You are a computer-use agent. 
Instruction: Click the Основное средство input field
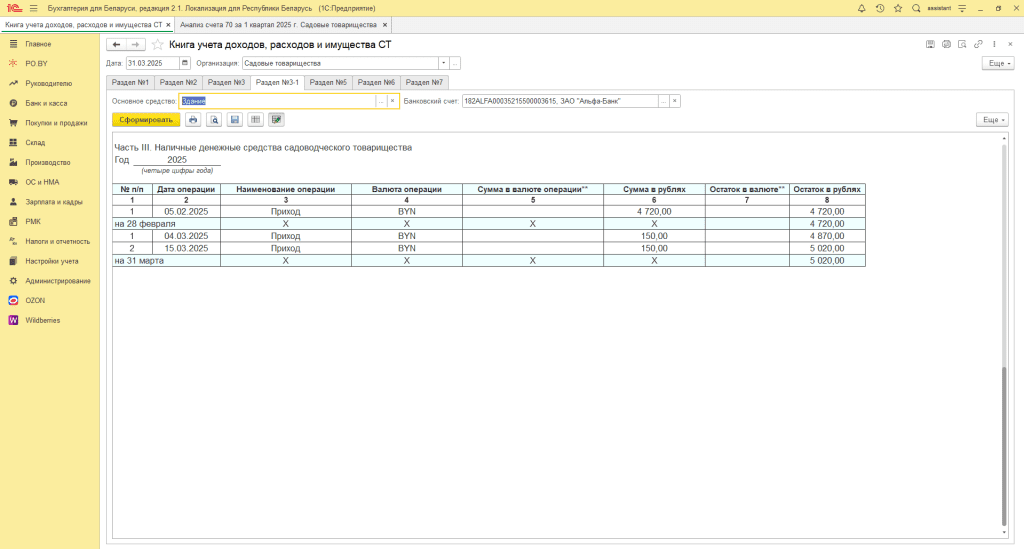pos(278,101)
